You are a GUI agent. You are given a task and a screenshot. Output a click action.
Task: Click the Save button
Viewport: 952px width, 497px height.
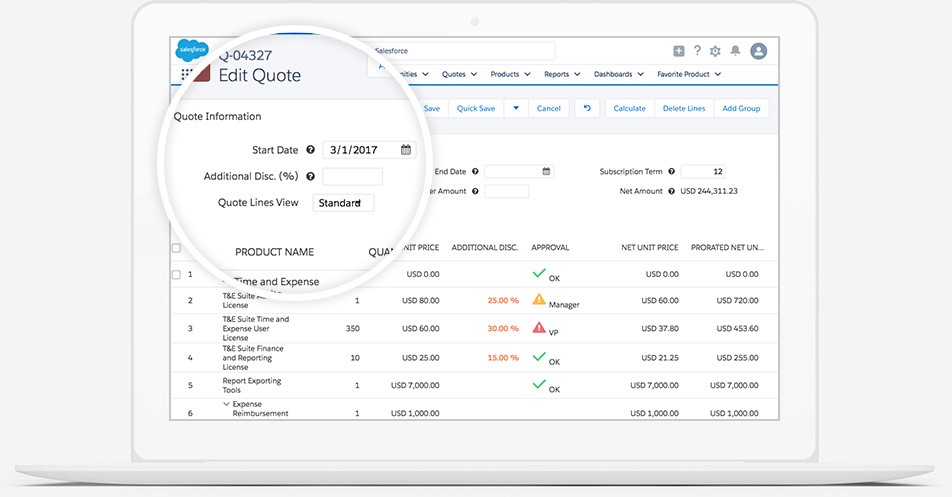(x=432, y=108)
